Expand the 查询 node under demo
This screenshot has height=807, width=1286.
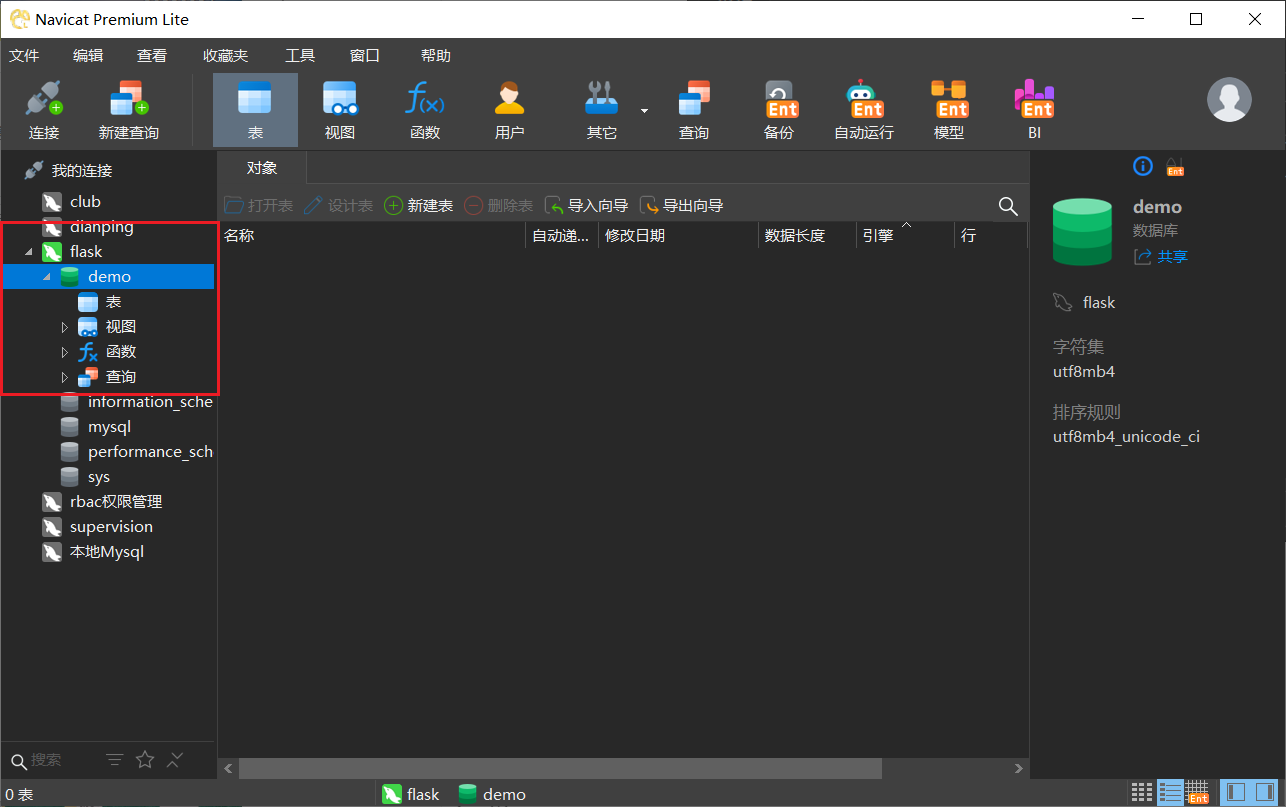point(65,377)
